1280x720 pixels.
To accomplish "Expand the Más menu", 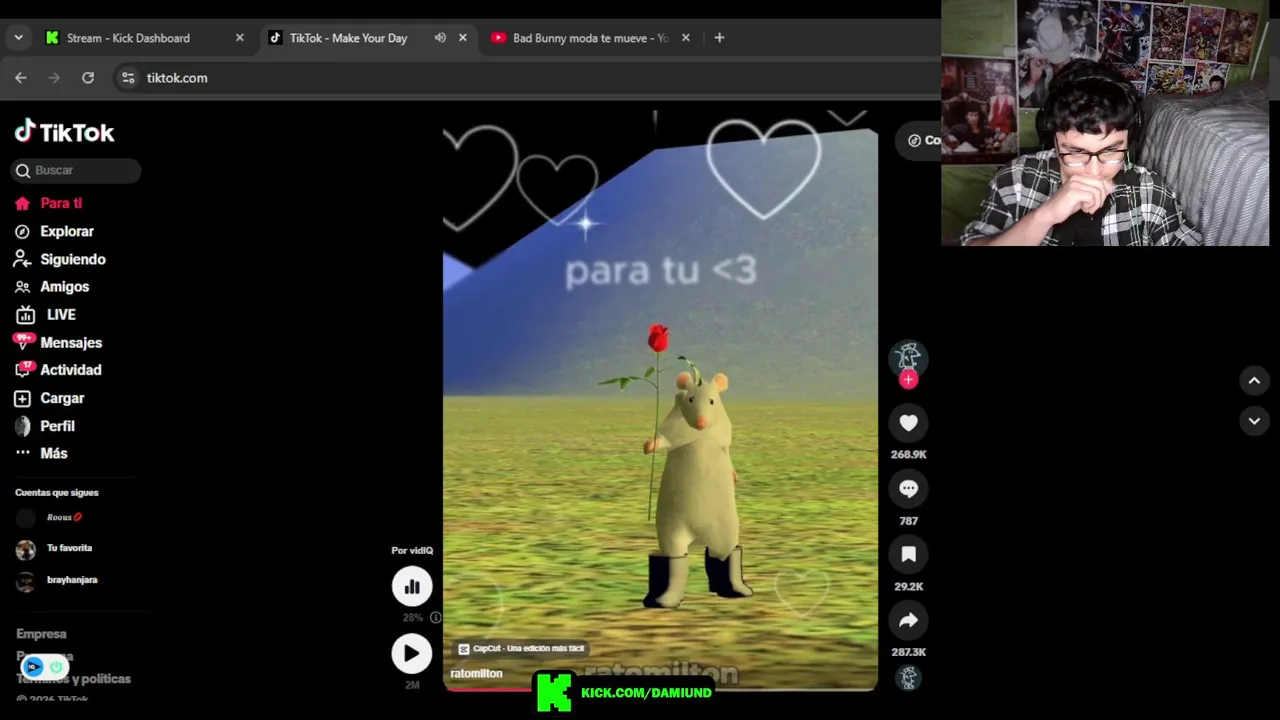I will [x=54, y=453].
